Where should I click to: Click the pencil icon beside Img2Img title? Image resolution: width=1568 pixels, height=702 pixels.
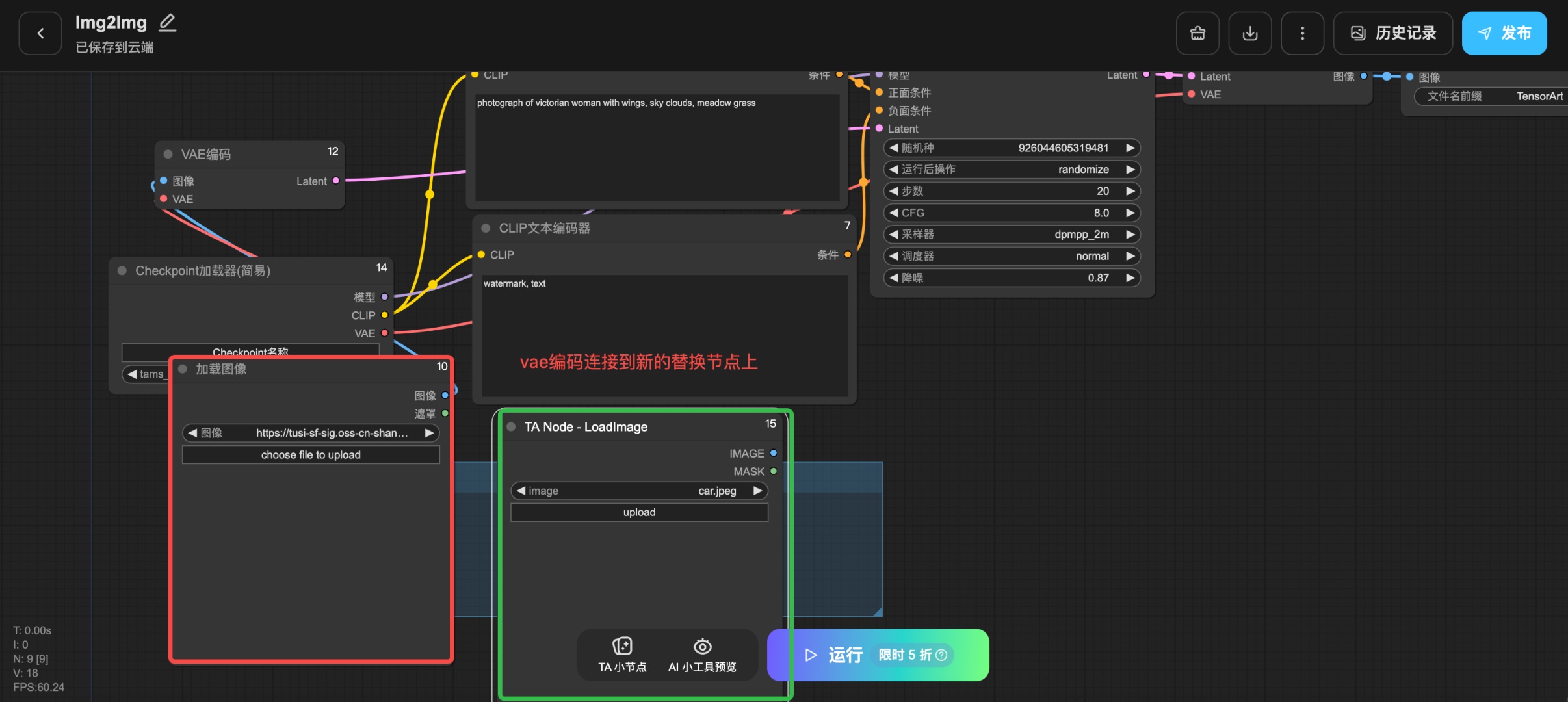(168, 23)
